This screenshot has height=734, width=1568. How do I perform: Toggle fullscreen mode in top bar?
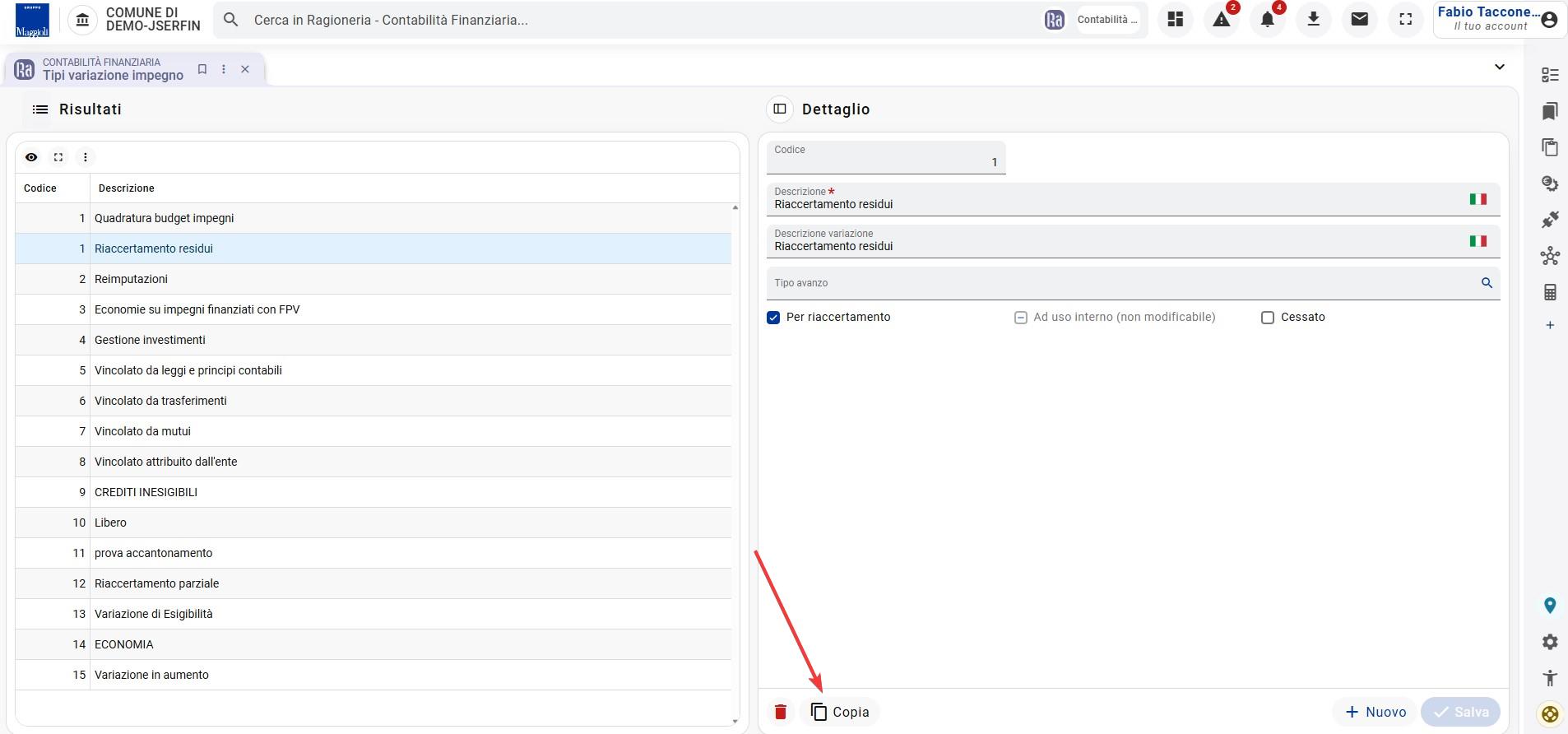(1406, 20)
